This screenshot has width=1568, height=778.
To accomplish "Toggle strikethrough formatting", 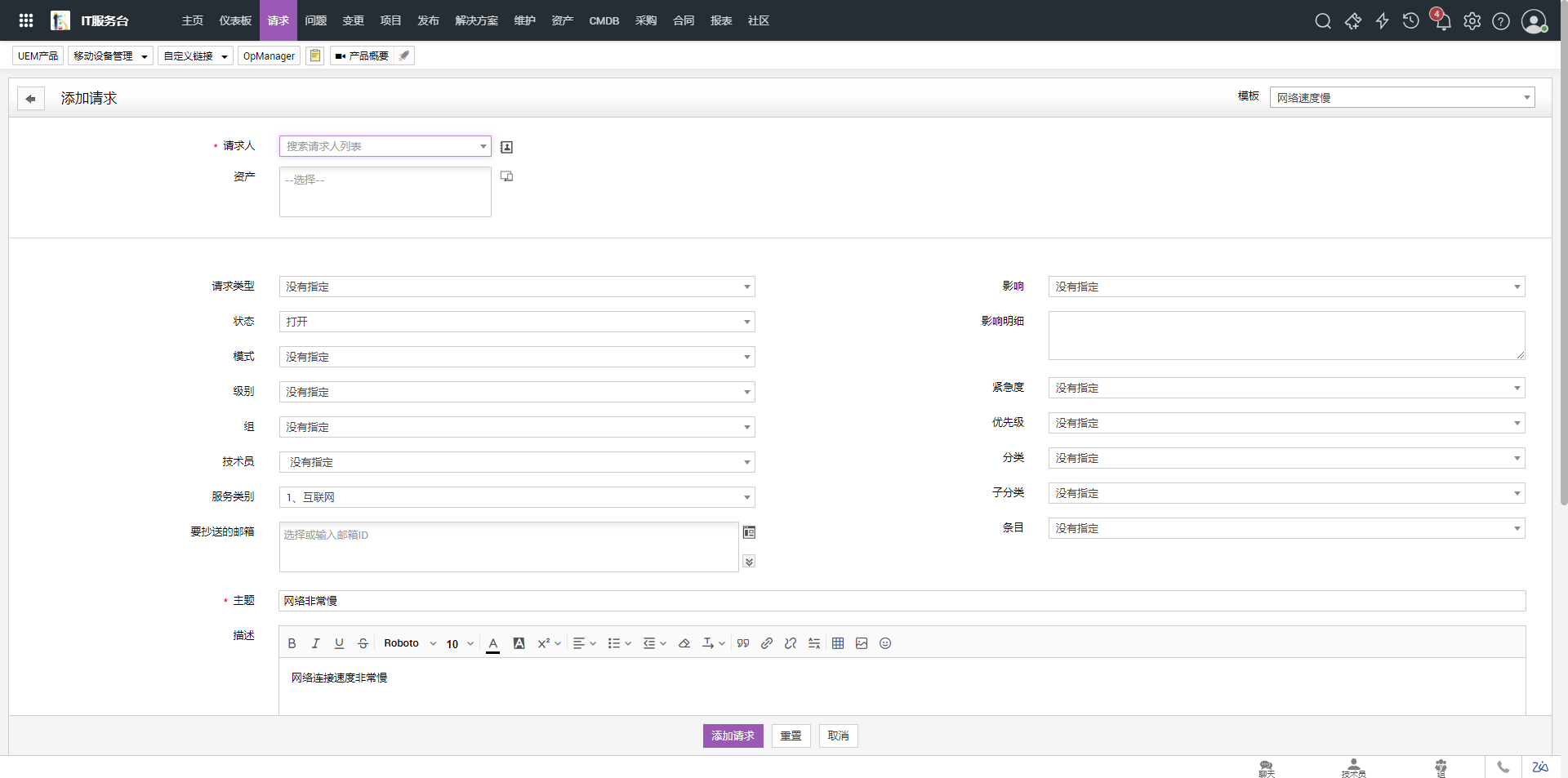I will [x=363, y=643].
